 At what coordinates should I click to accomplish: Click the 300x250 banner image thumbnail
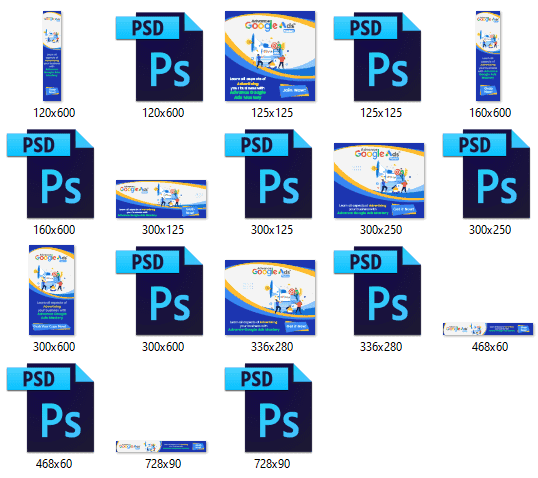click(x=379, y=180)
